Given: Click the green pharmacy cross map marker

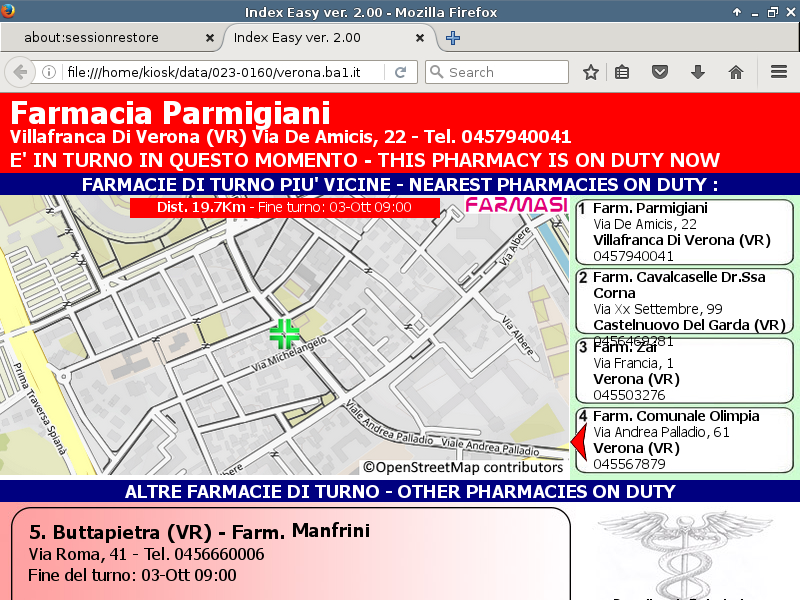Looking at the screenshot, I should [284, 333].
